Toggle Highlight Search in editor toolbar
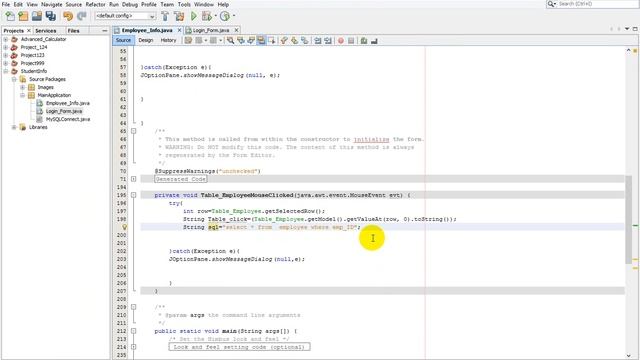Screen dimensions: 640x360 pos(261,40)
